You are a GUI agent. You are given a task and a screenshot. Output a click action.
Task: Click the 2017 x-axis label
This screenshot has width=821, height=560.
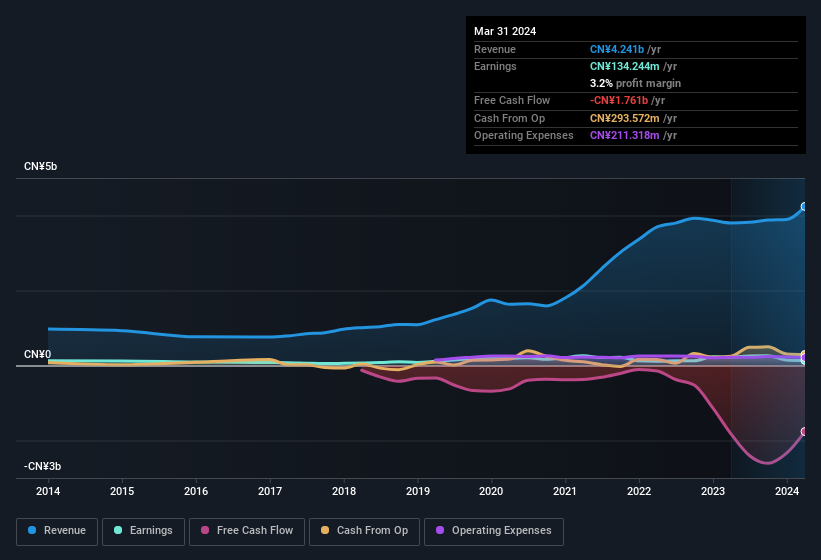pos(270,491)
